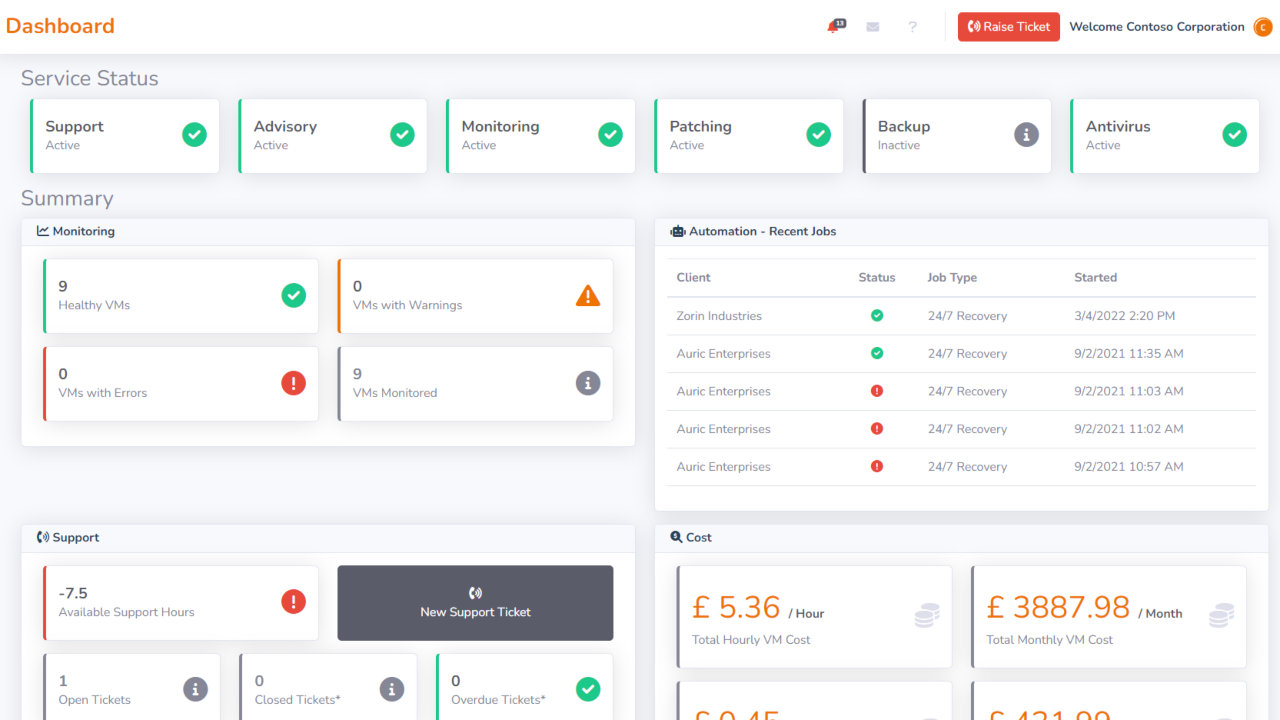Screen dimensions: 1280x720
Task: Click the Open Tickets info icon
Action: tap(195, 689)
